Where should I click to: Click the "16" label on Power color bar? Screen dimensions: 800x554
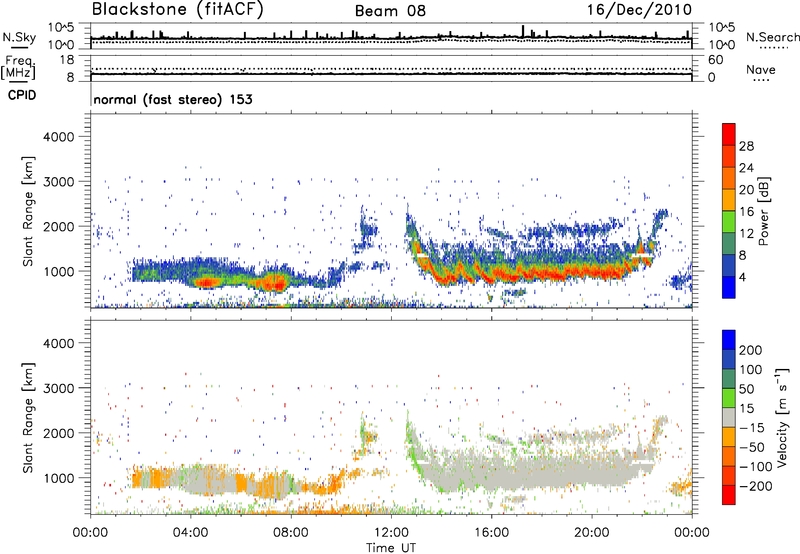(x=746, y=212)
